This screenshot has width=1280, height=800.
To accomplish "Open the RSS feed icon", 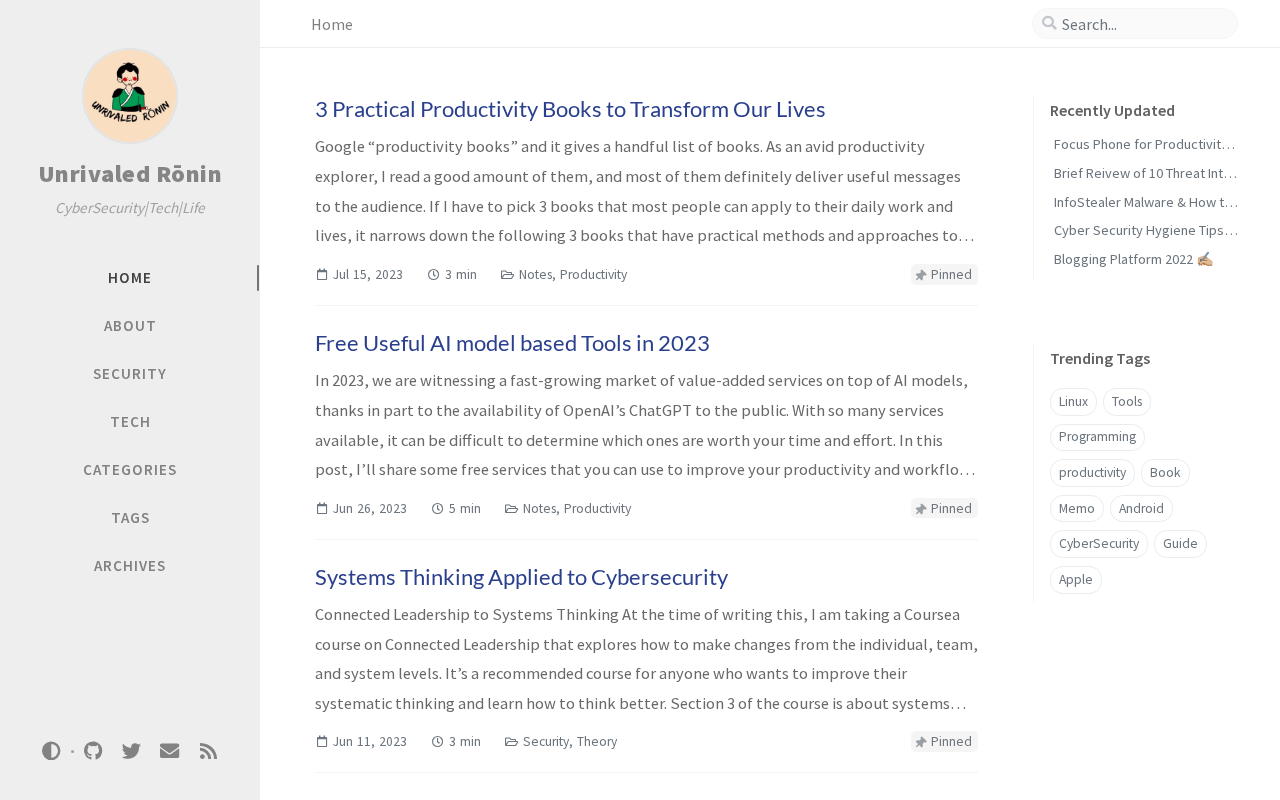I will tap(208, 751).
